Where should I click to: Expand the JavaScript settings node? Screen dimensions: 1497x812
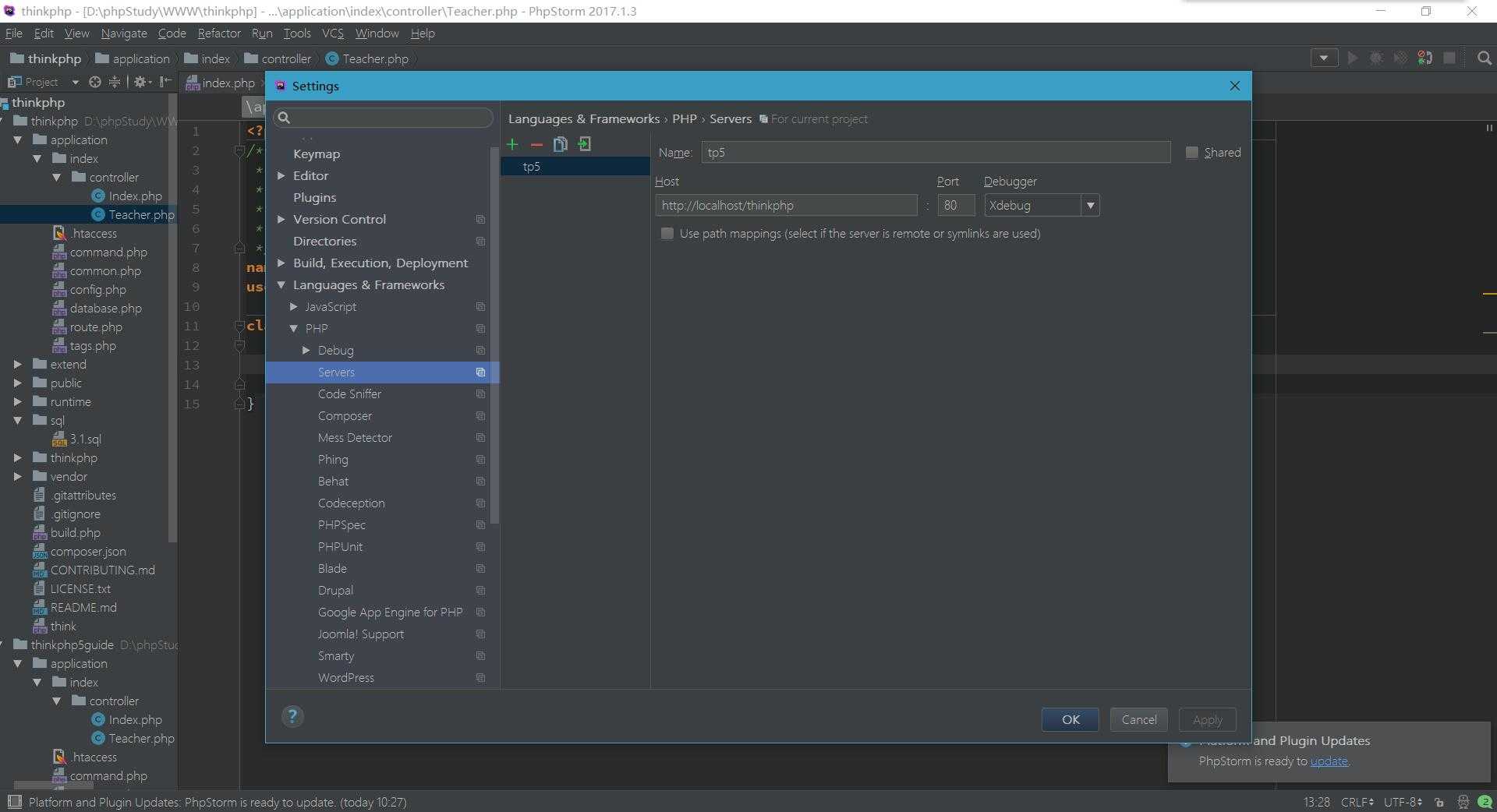293,307
